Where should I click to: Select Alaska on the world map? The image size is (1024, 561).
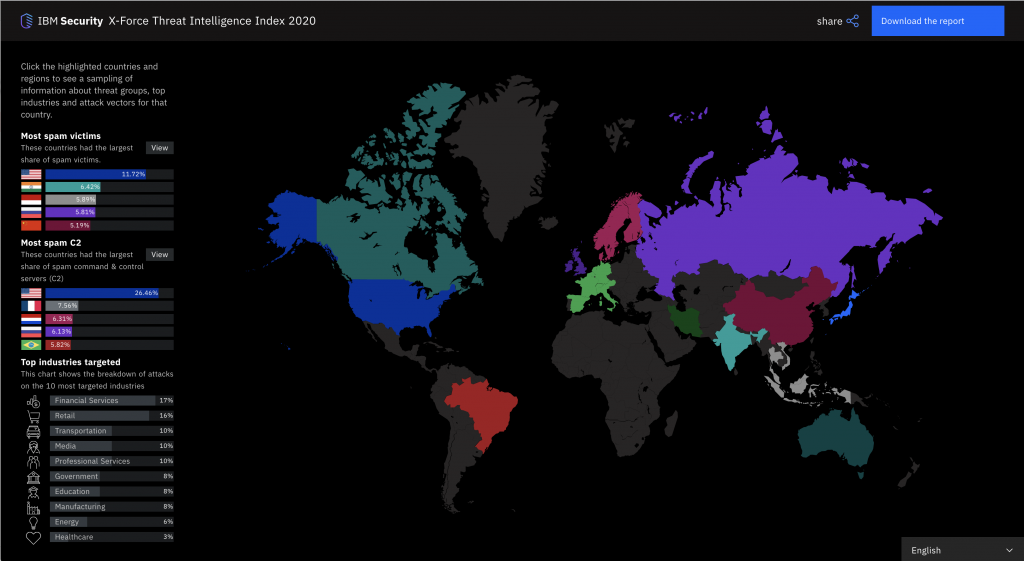[x=294, y=219]
